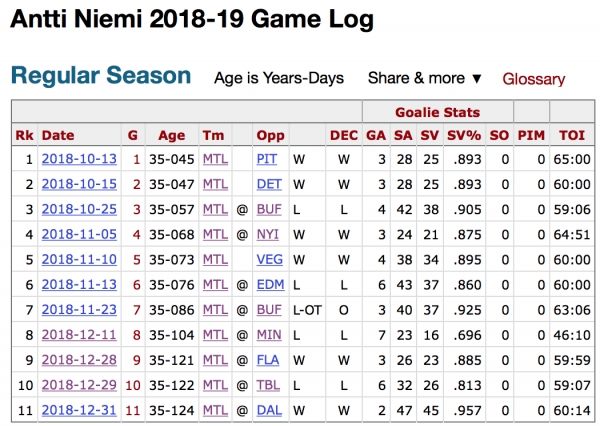This screenshot has width=600, height=426.
Task: Sort table by the DEC column header
Action: [343, 135]
